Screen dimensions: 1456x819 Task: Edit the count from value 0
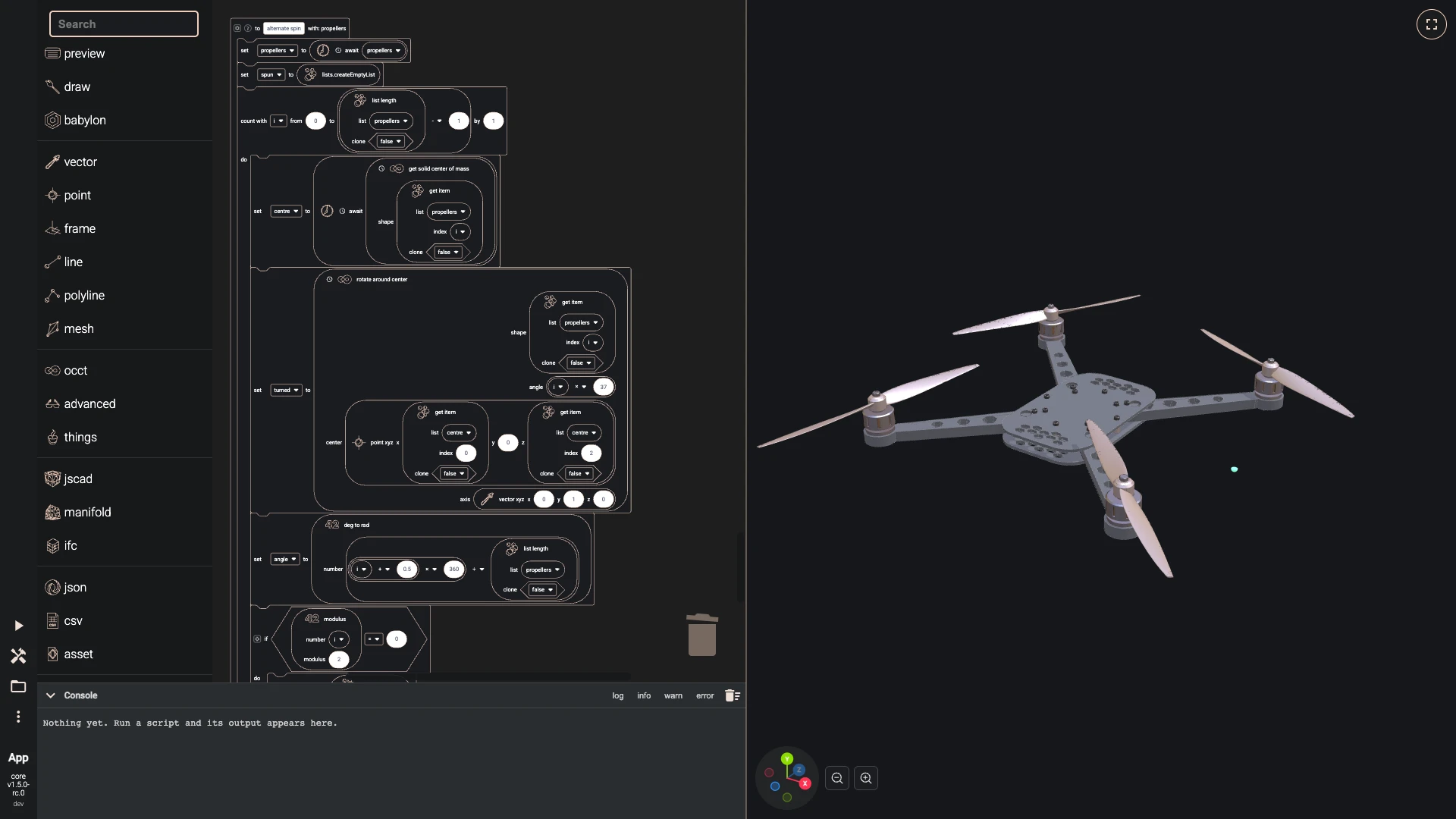pos(315,121)
